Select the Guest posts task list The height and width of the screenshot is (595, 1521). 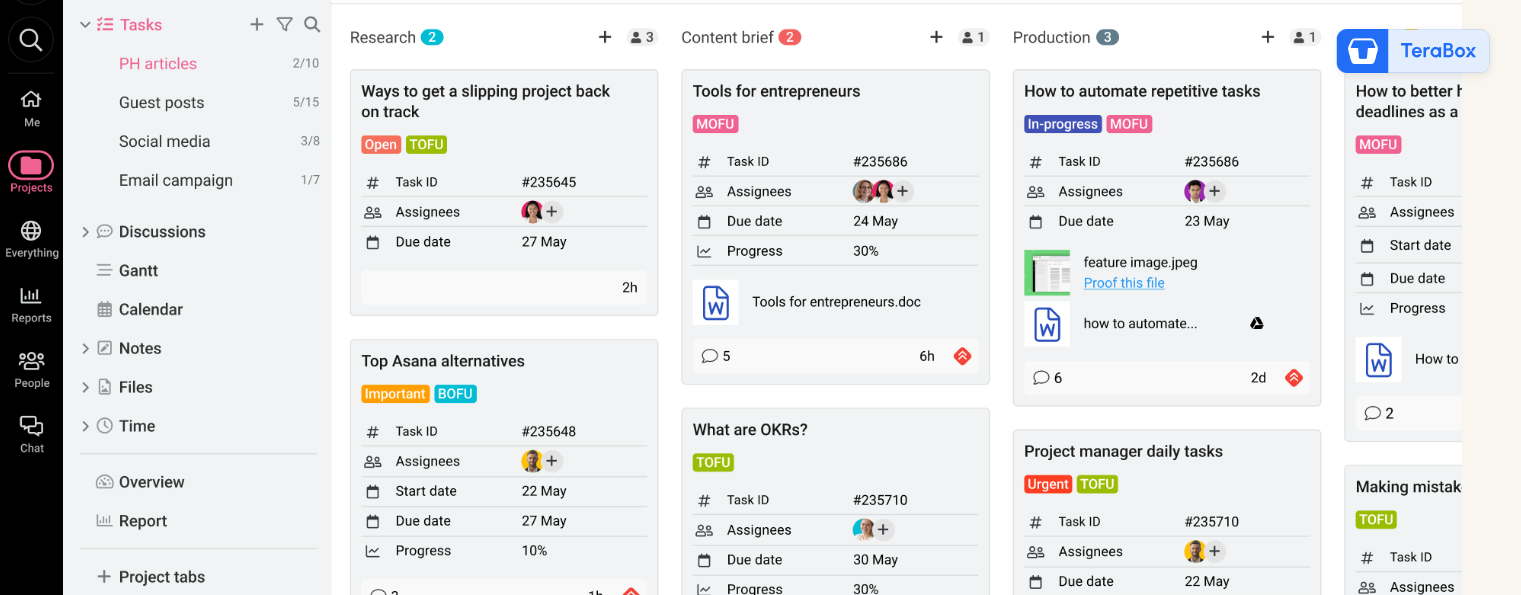(161, 103)
